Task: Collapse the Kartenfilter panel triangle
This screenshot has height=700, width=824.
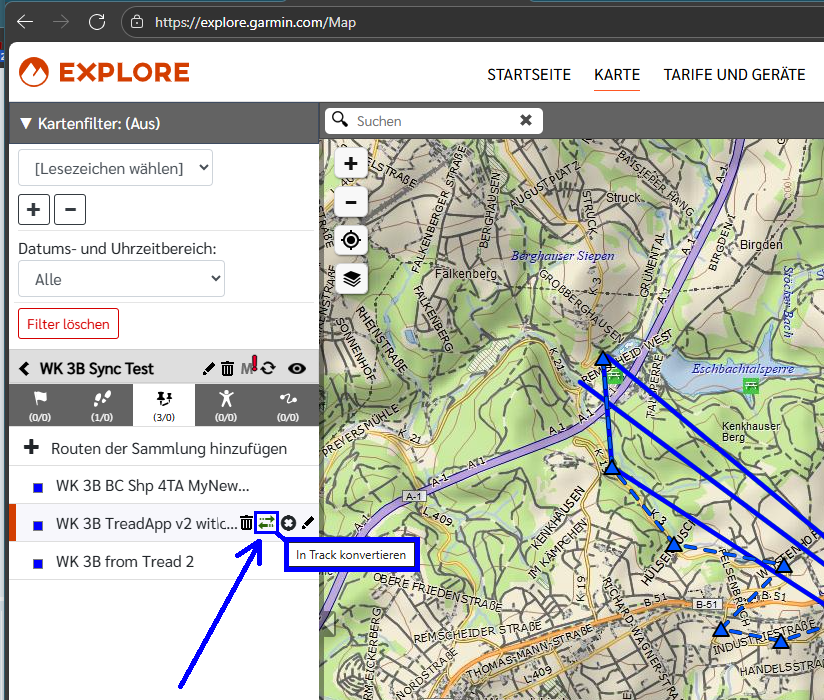Action: [x=25, y=123]
